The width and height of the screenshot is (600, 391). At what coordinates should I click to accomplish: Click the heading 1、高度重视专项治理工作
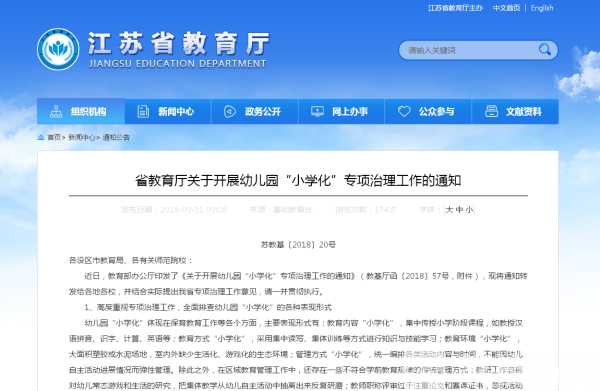208,307
